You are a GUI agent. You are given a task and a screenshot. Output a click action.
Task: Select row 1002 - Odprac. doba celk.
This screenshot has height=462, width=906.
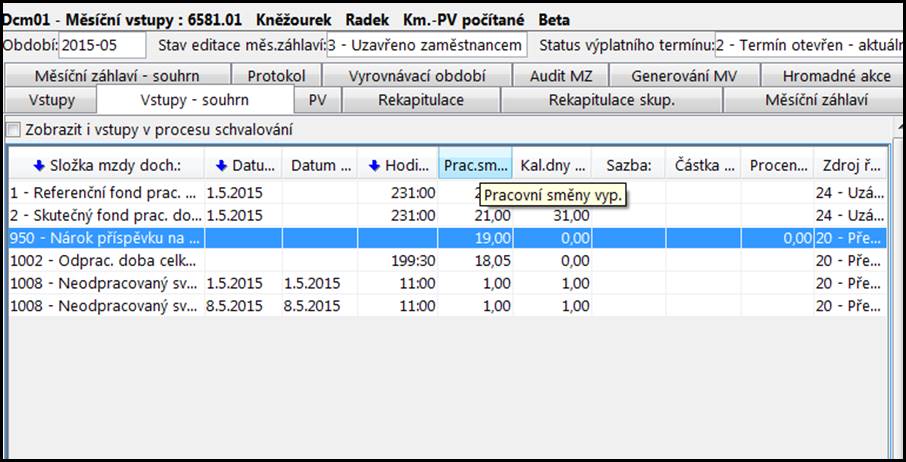pos(105,261)
